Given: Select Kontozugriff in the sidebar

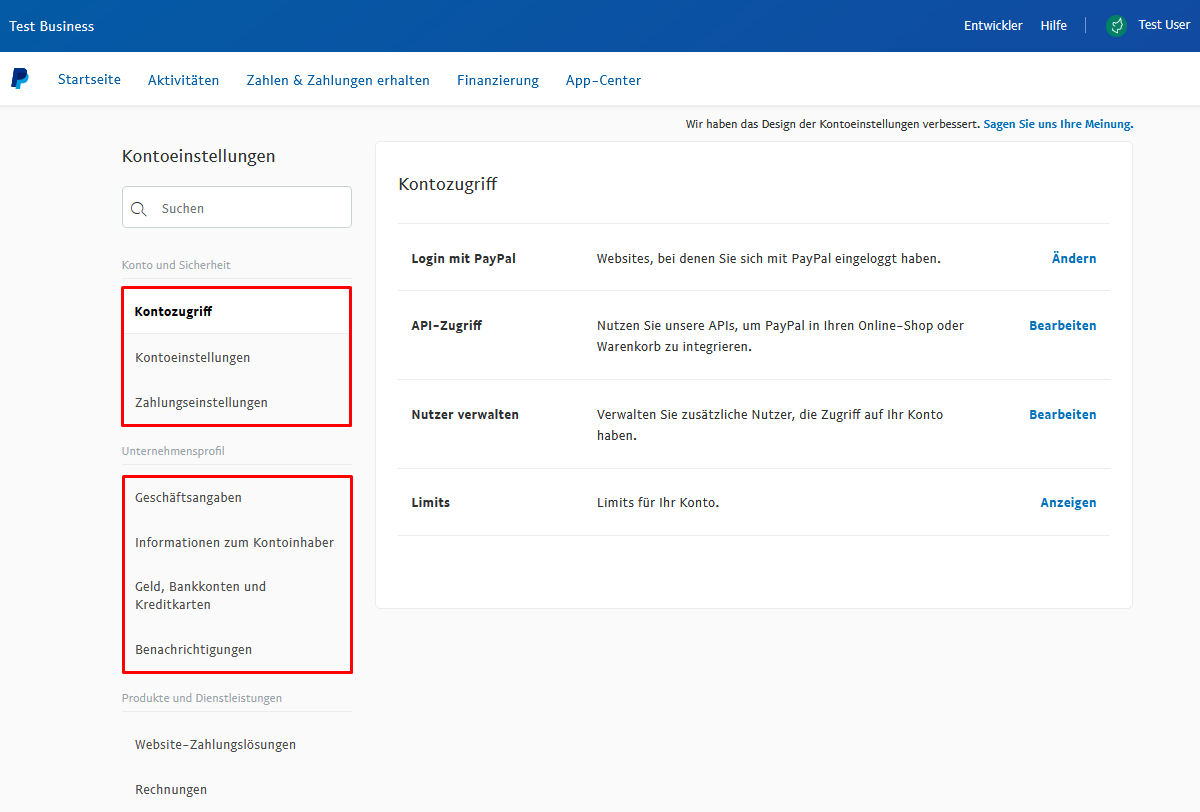Looking at the screenshot, I should tap(236, 311).
